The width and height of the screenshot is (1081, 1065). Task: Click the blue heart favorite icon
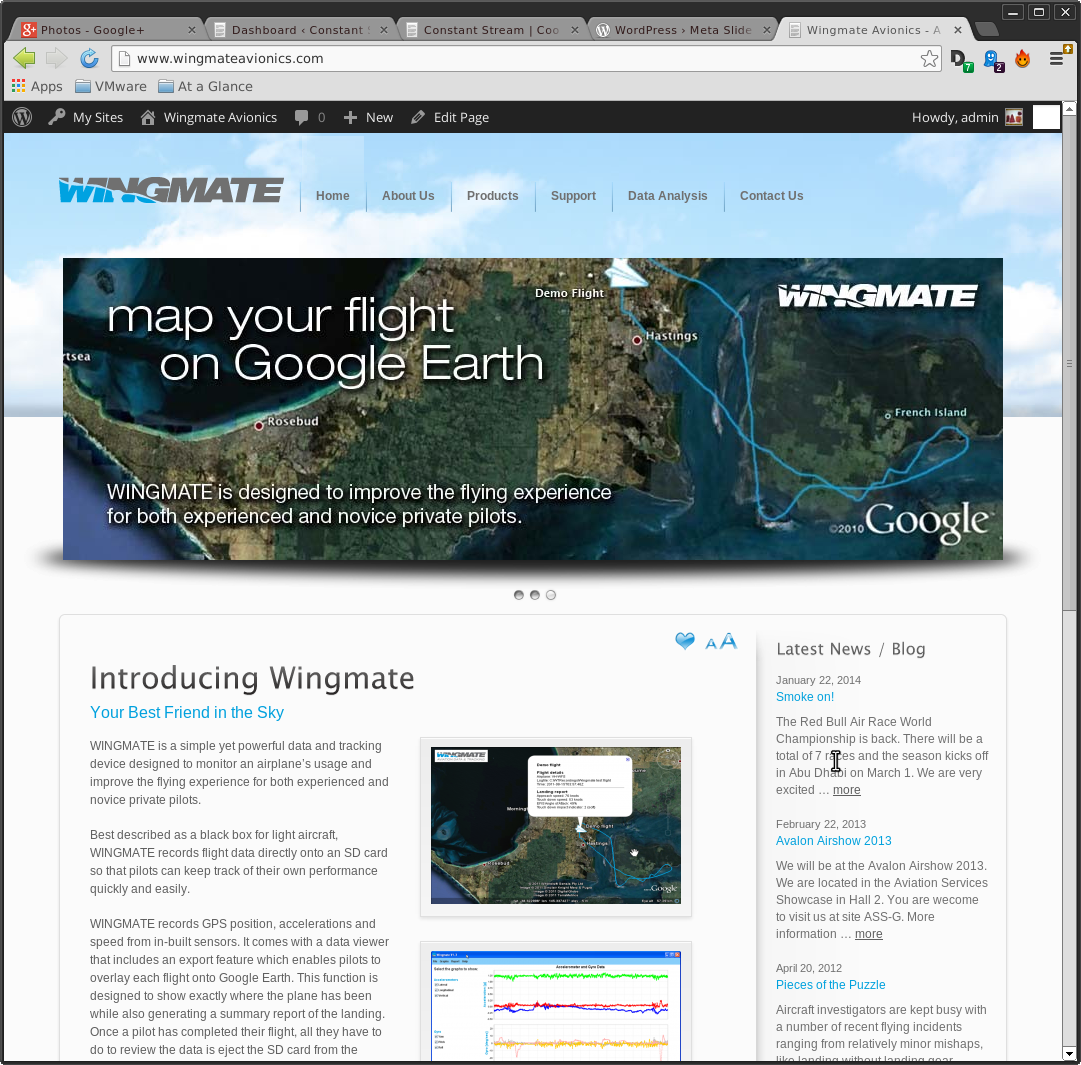[x=685, y=641]
